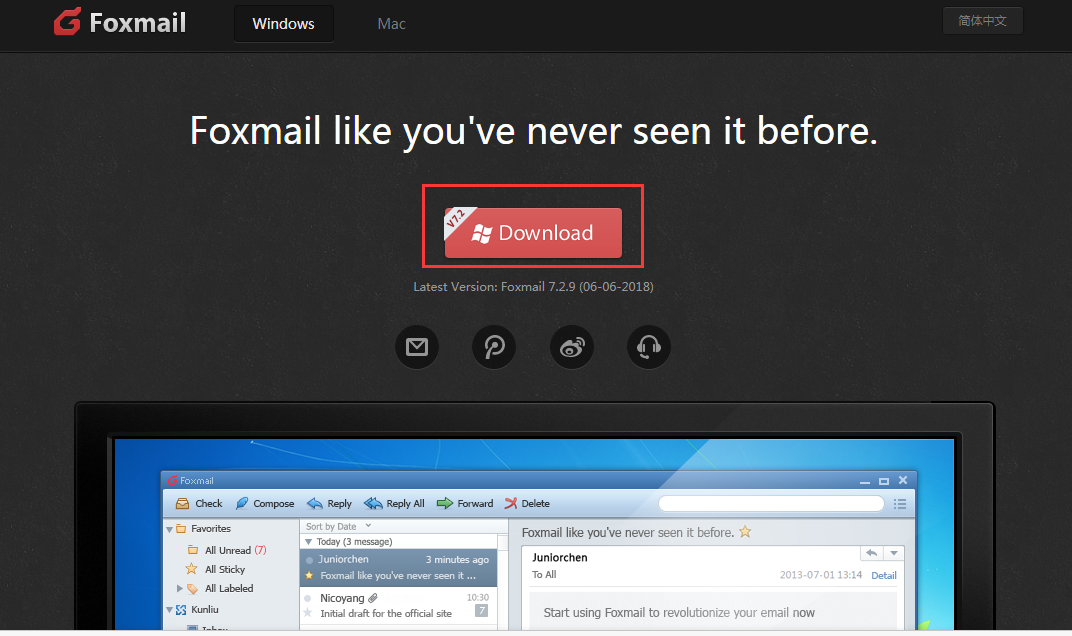Click Compose in the Foxmail preview toolbar
Image resolution: width=1072 pixels, height=636 pixels.
(265, 503)
